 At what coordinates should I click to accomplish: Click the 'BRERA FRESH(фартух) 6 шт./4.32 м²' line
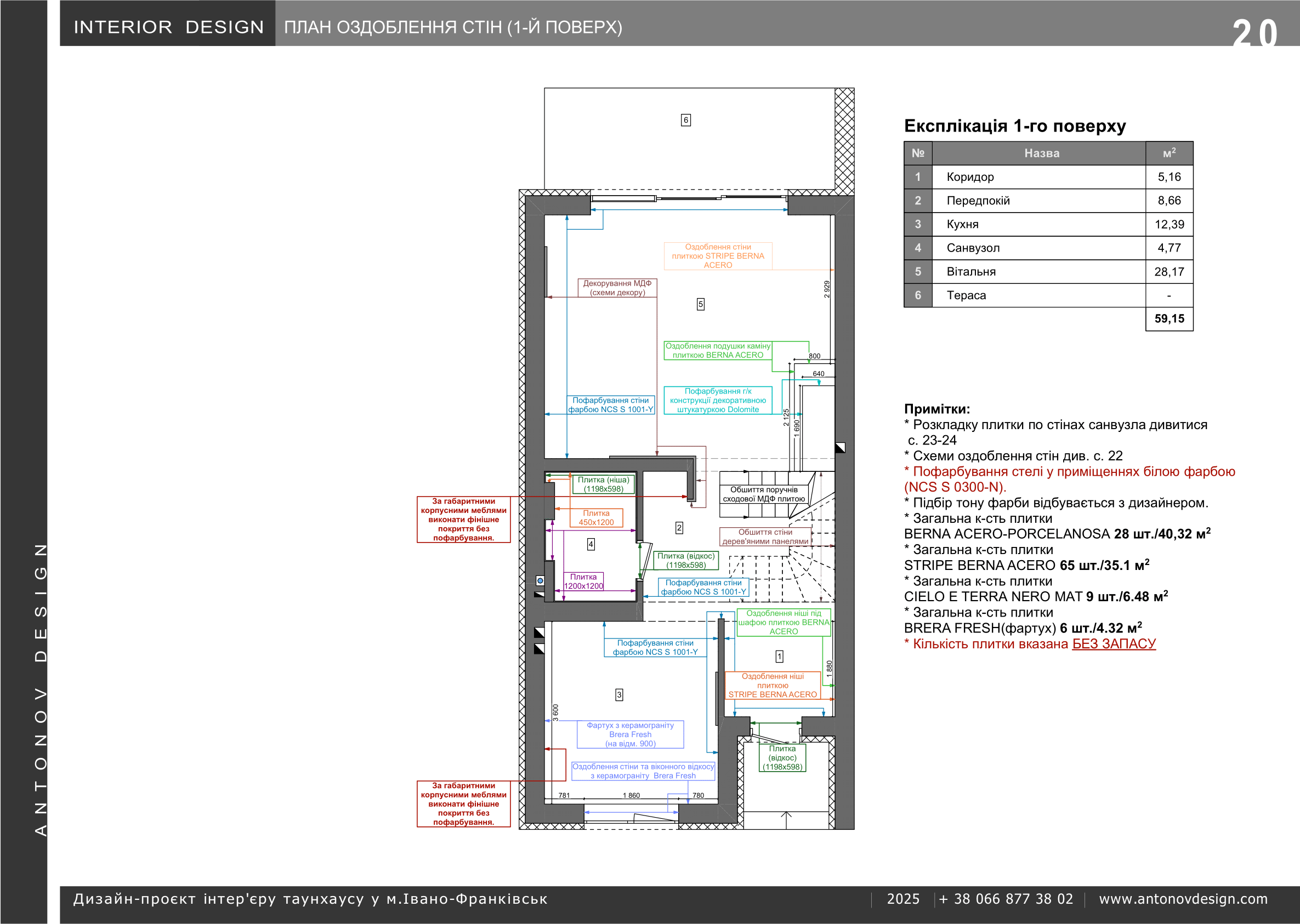tap(1023, 628)
